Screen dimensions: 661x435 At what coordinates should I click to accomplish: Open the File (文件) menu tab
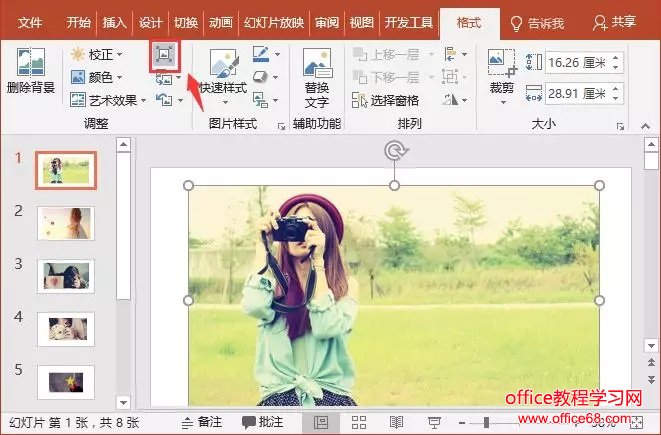(x=30, y=22)
